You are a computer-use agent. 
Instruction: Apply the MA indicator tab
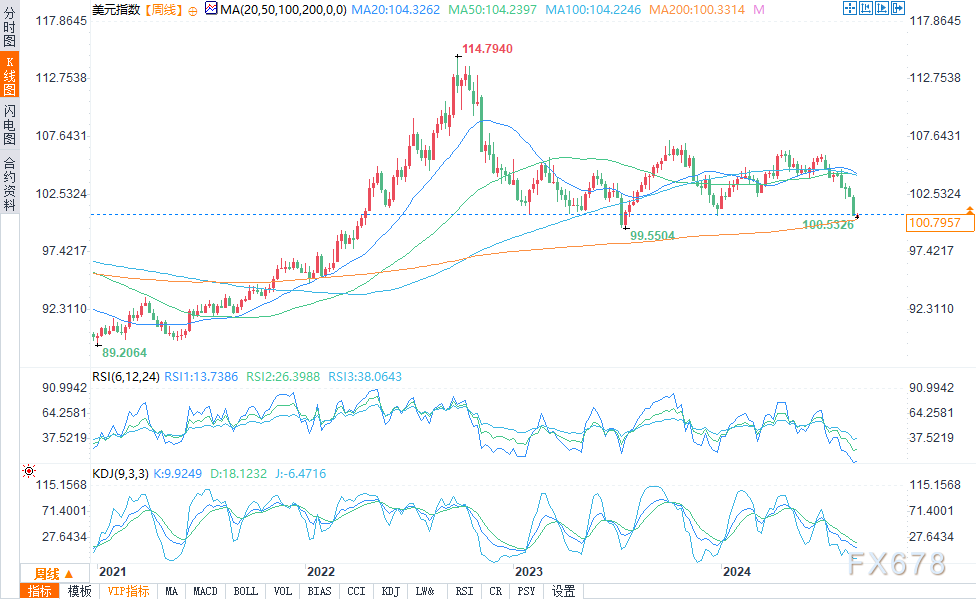[x=172, y=591]
